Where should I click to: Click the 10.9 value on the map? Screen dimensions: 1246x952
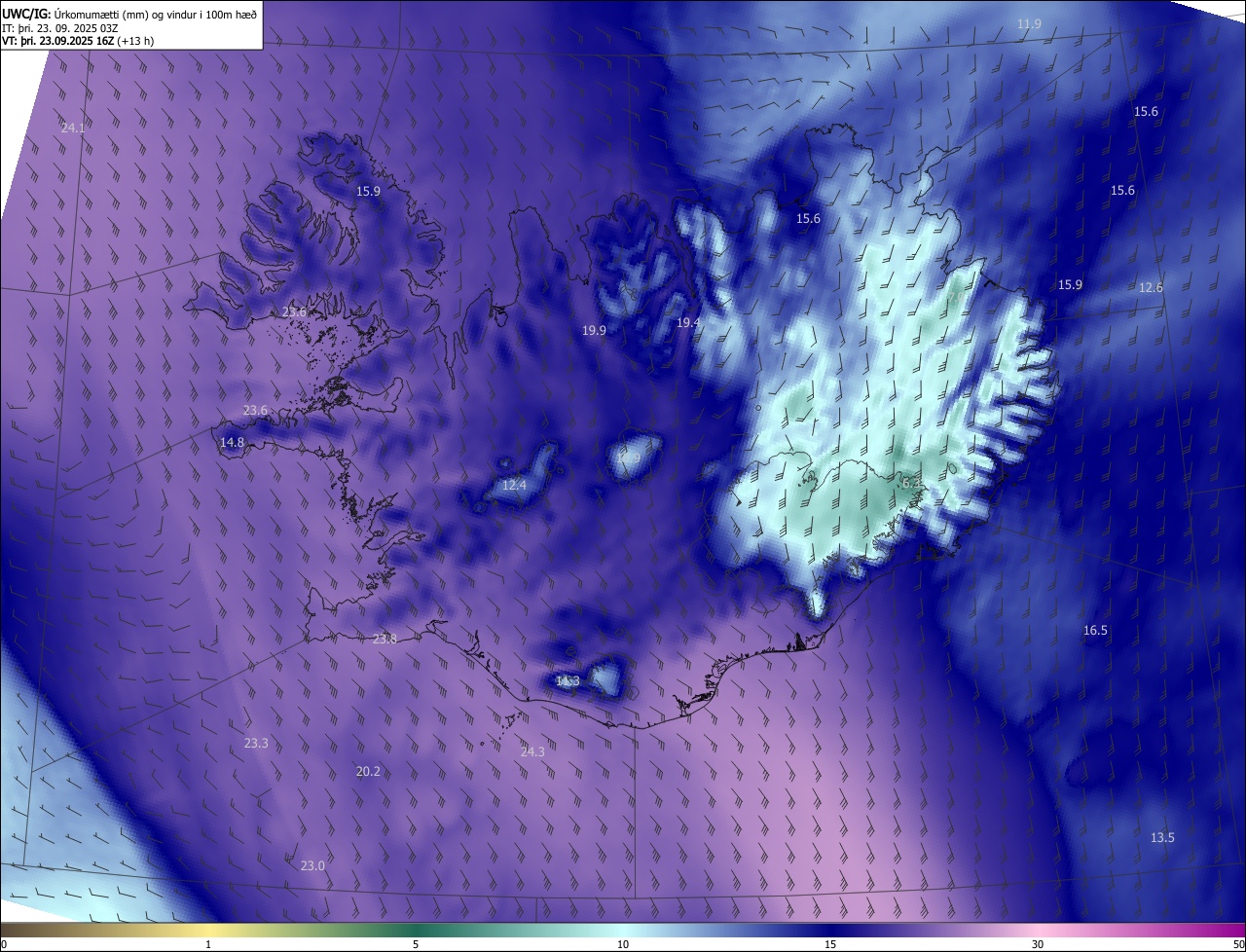(629, 458)
